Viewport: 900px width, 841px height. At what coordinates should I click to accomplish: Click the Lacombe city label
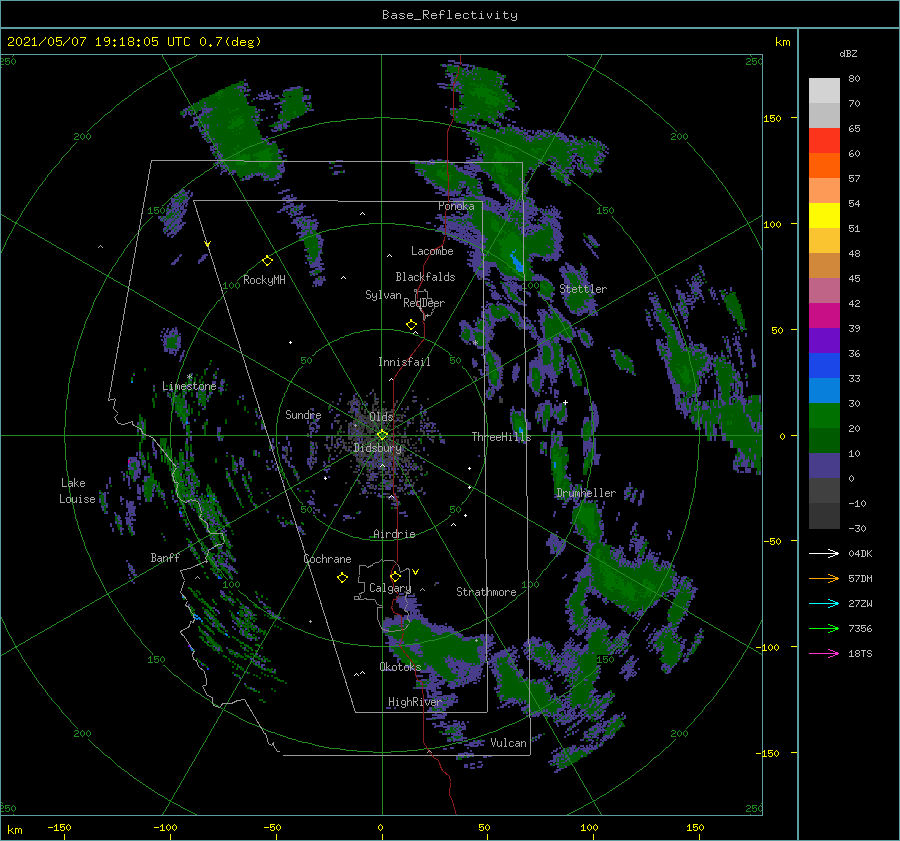click(432, 251)
